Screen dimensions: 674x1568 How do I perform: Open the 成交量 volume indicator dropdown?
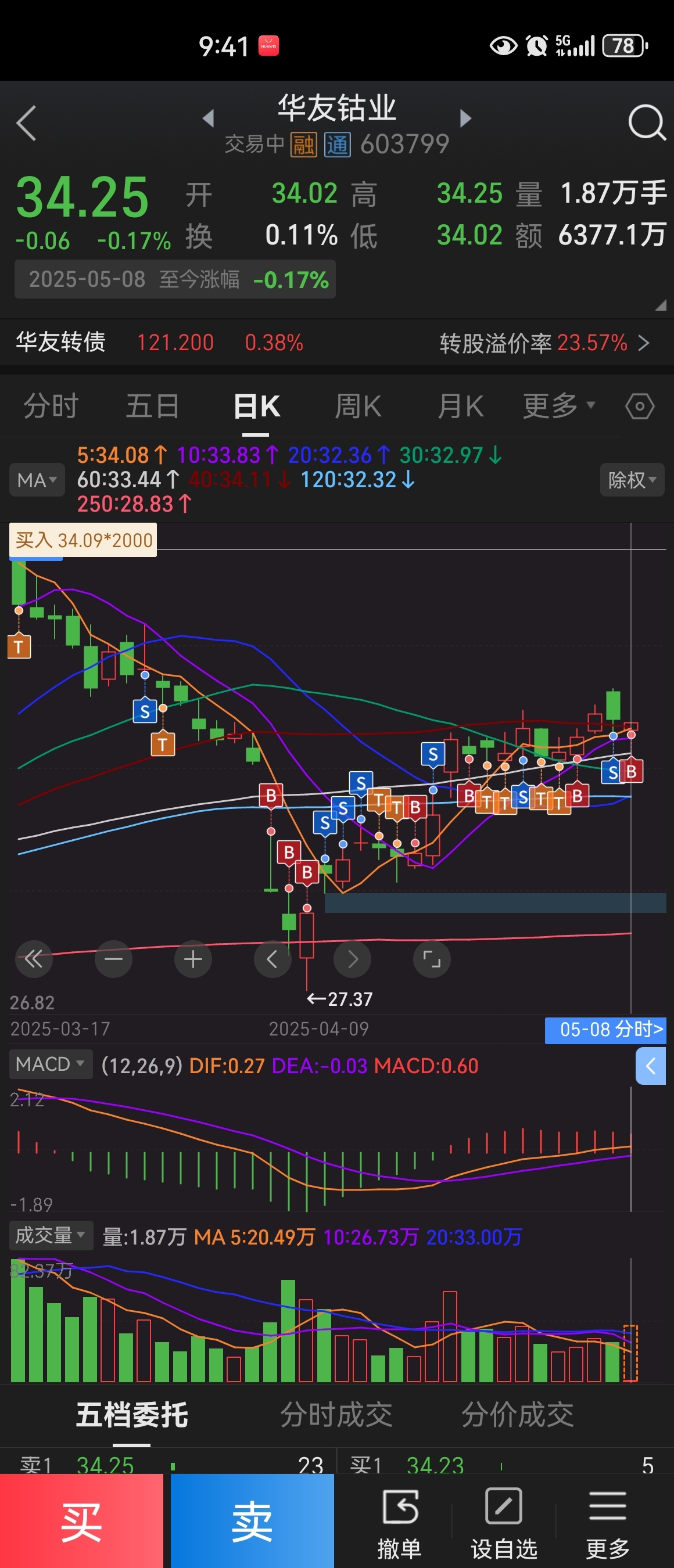[x=51, y=1235]
